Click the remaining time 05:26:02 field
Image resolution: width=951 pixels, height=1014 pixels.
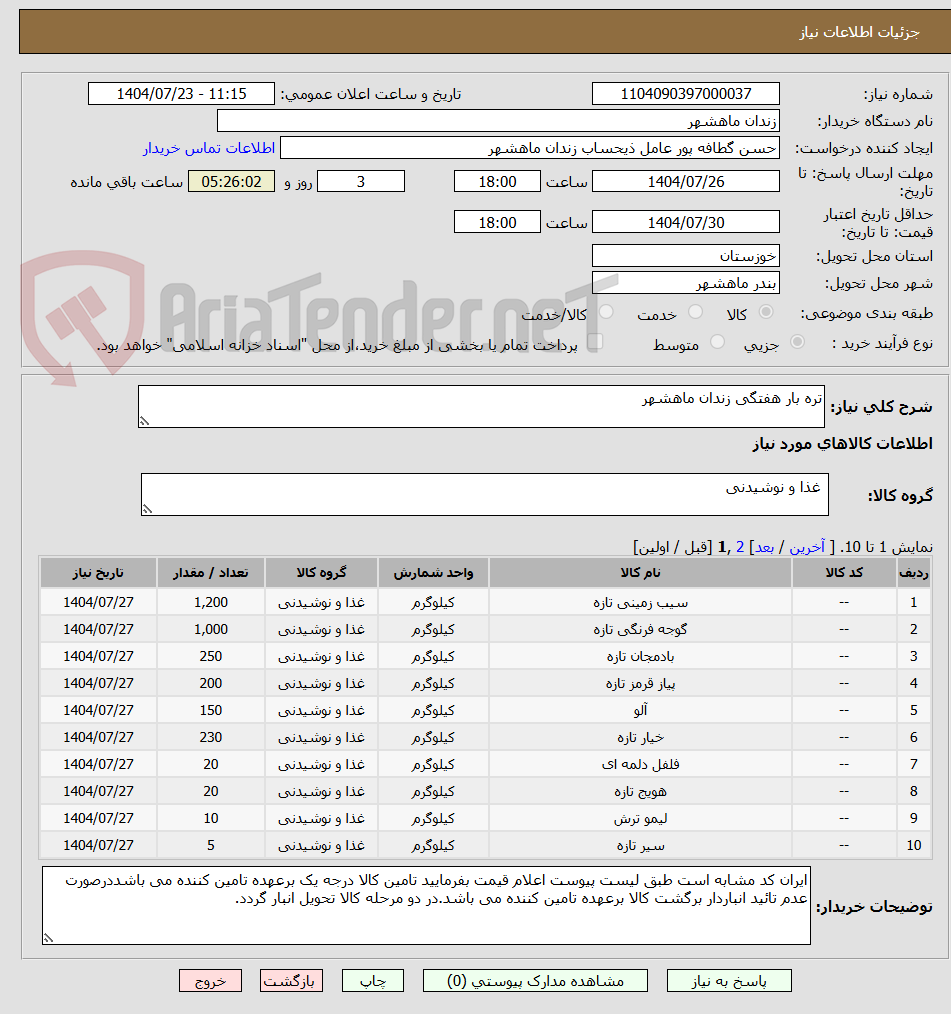pyautogui.click(x=231, y=182)
